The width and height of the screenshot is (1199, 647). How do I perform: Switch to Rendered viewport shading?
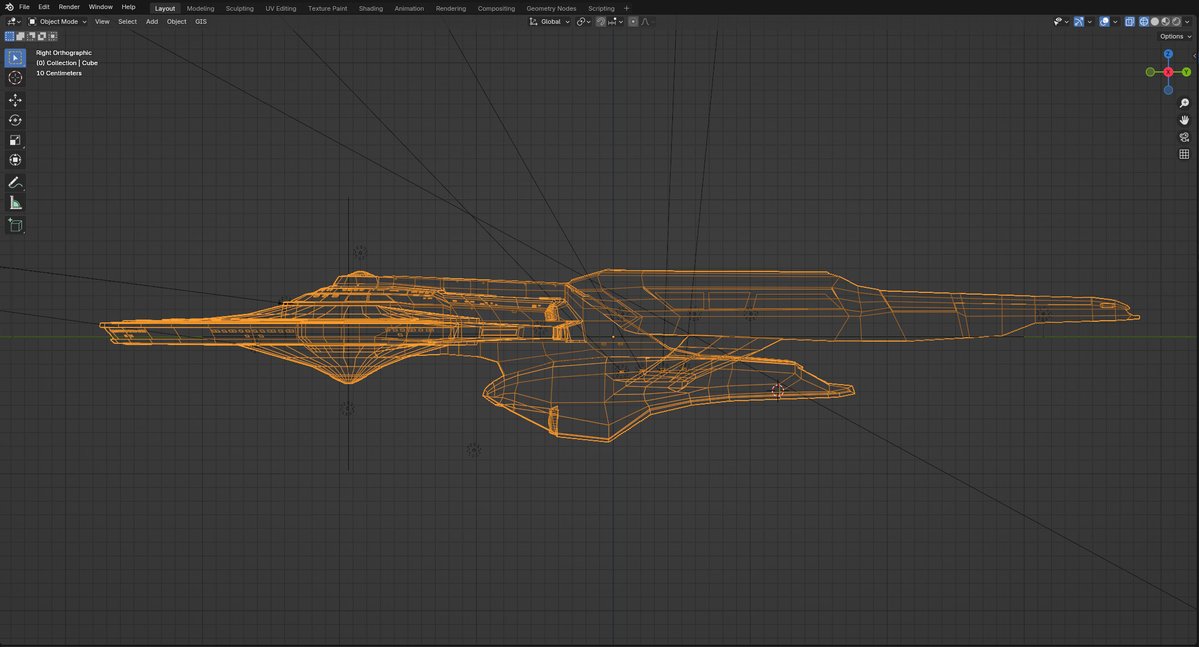(x=1176, y=21)
